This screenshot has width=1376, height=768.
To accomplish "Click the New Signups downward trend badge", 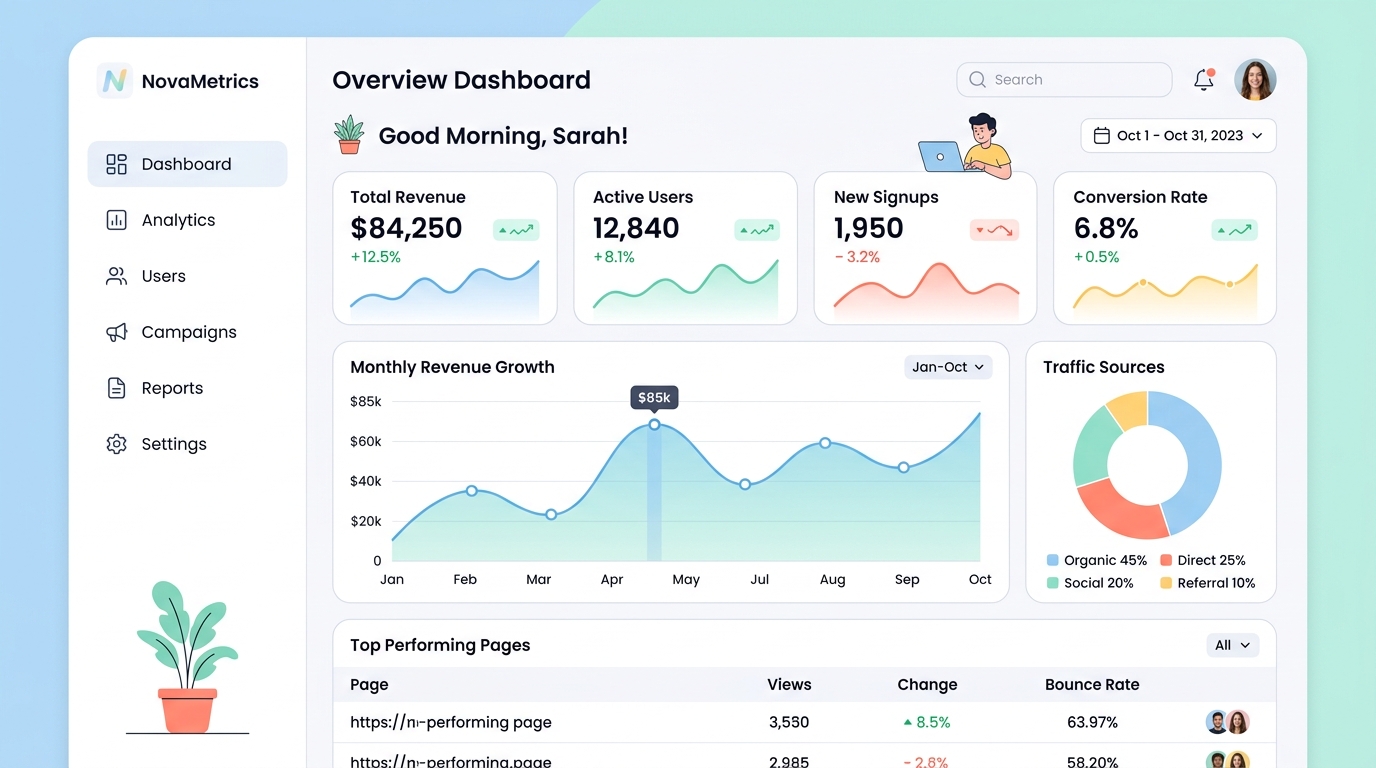I will pyautogui.click(x=994, y=230).
